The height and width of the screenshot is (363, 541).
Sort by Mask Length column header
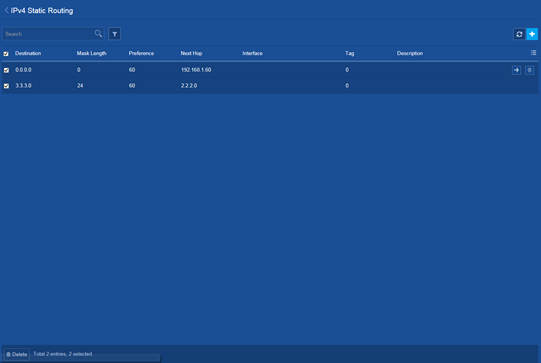click(x=91, y=53)
